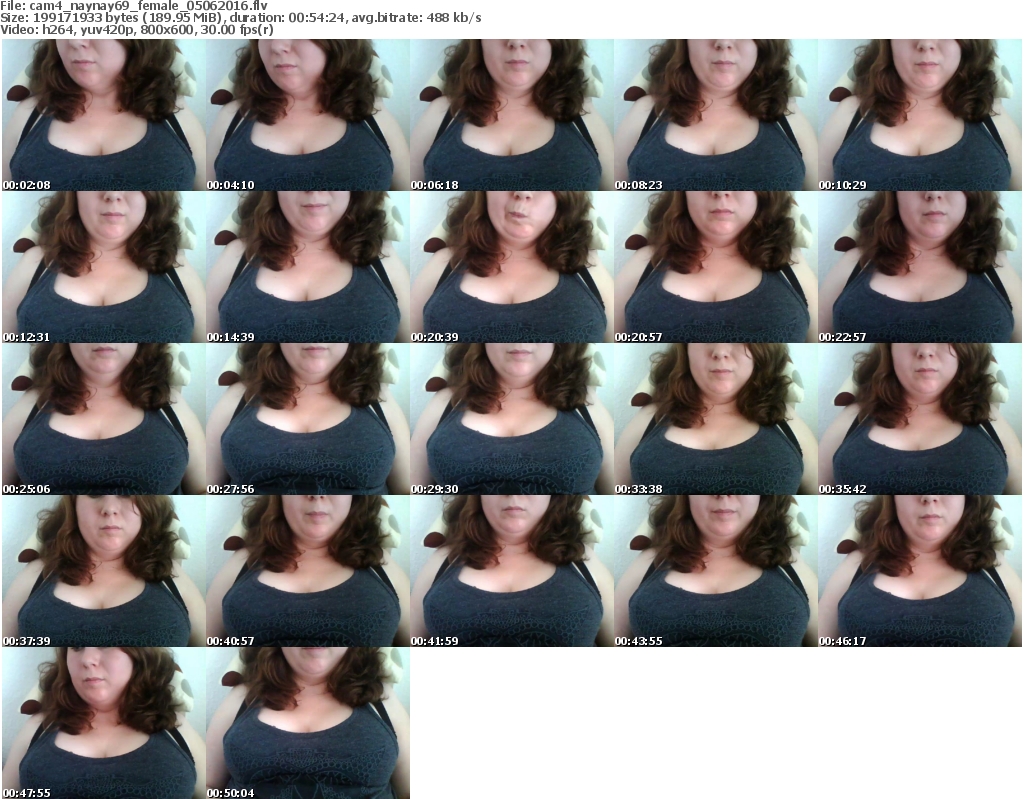Open the frame at 00:12:31
Image resolution: width=1024 pixels, height=799 pixels.
[103, 267]
